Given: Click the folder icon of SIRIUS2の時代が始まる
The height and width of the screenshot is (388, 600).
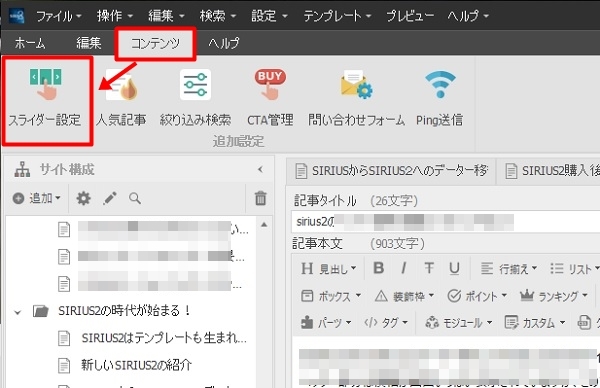Looking at the screenshot, I should point(41,311).
